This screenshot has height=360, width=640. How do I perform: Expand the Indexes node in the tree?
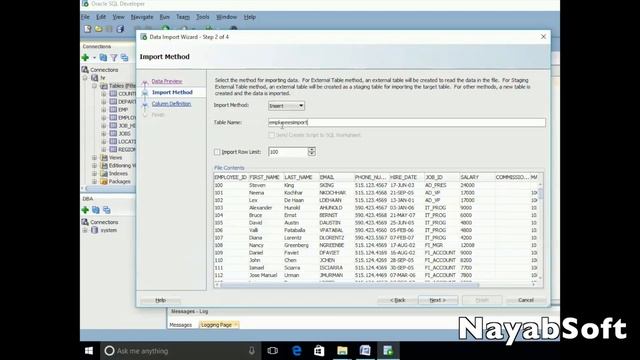click(x=95, y=173)
